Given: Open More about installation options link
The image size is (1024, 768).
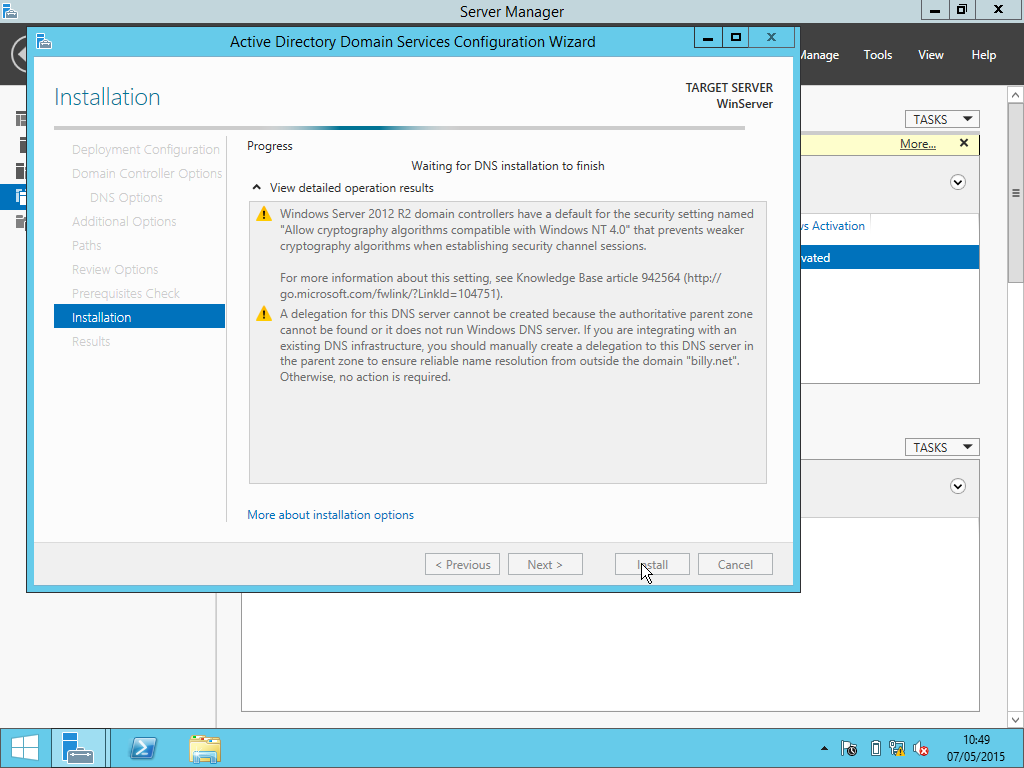Looking at the screenshot, I should (x=330, y=515).
